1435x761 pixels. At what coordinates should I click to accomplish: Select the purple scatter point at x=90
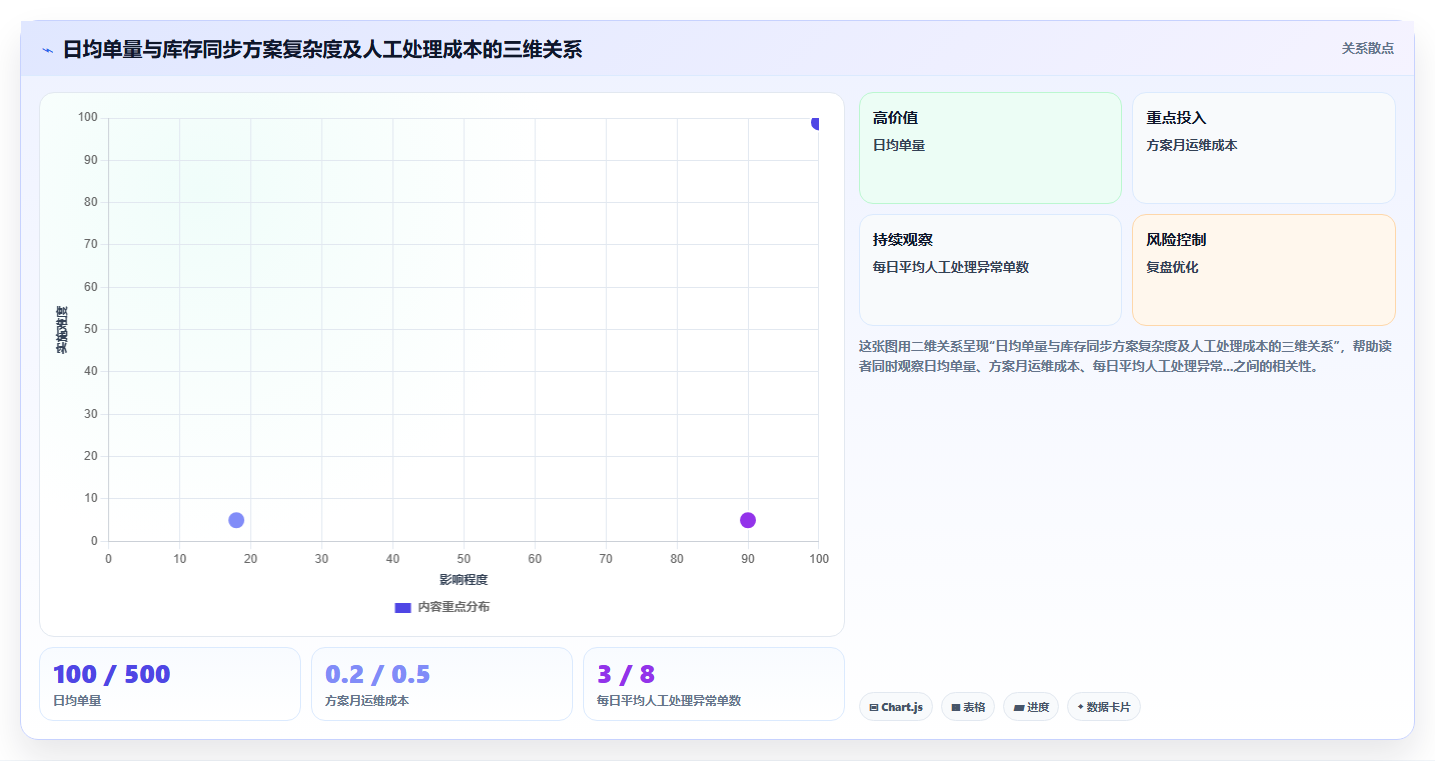748,520
